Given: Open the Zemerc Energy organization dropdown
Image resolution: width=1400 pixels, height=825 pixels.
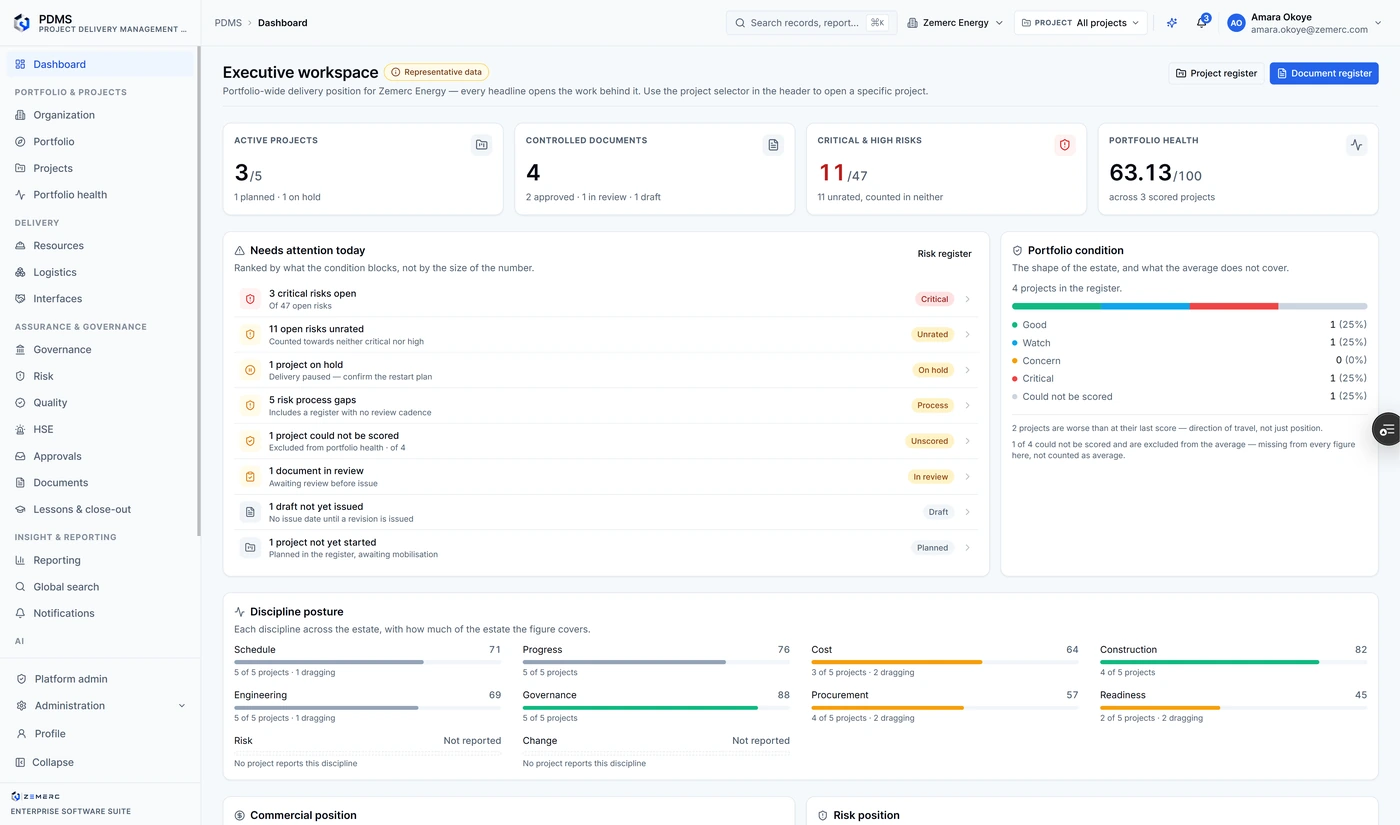Looking at the screenshot, I should [x=955, y=23].
